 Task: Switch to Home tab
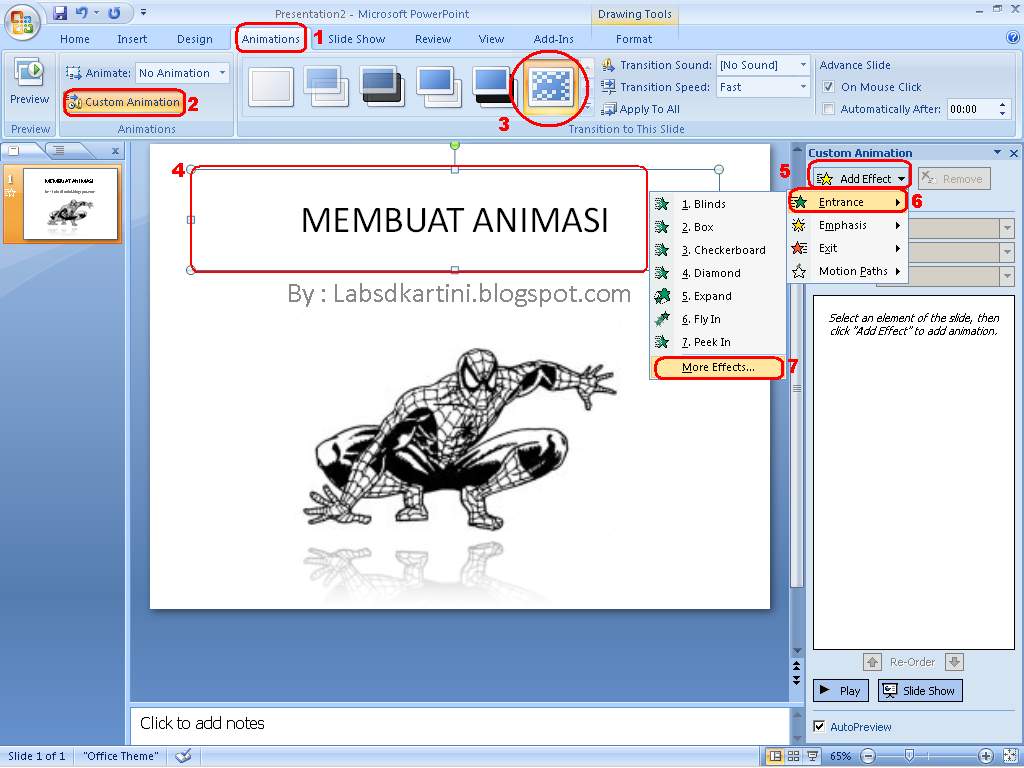click(74, 39)
